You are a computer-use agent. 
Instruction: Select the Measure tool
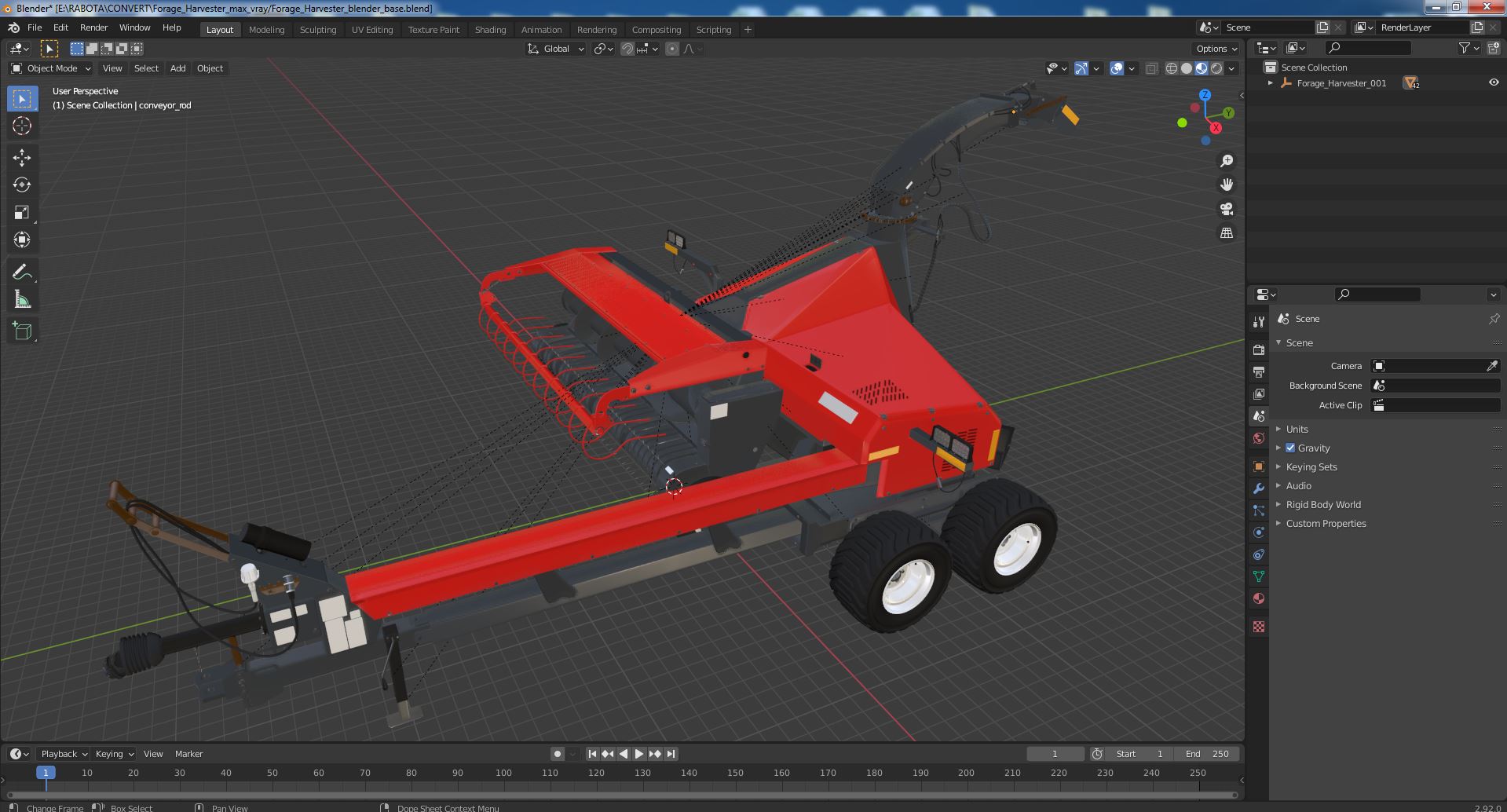(x=22, y=299)
